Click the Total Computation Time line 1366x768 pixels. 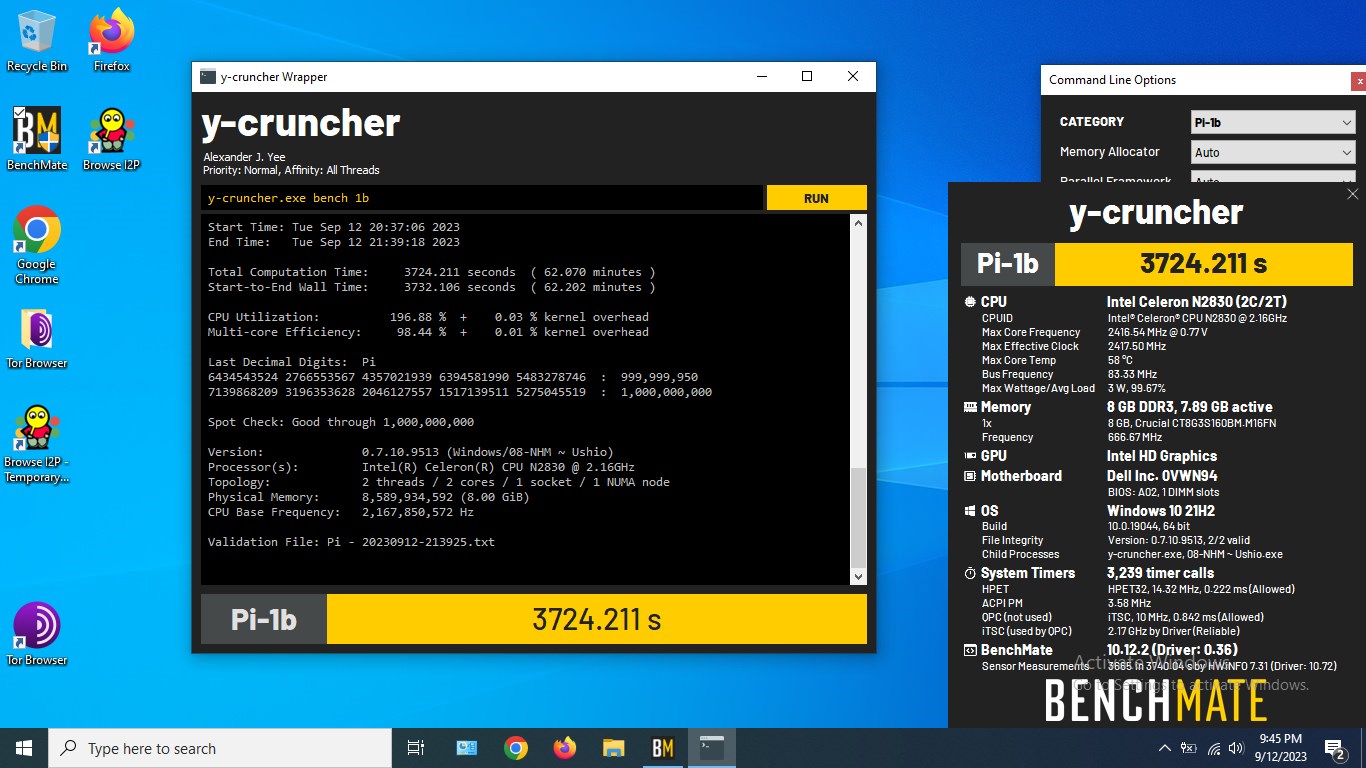tap(432, 272)
